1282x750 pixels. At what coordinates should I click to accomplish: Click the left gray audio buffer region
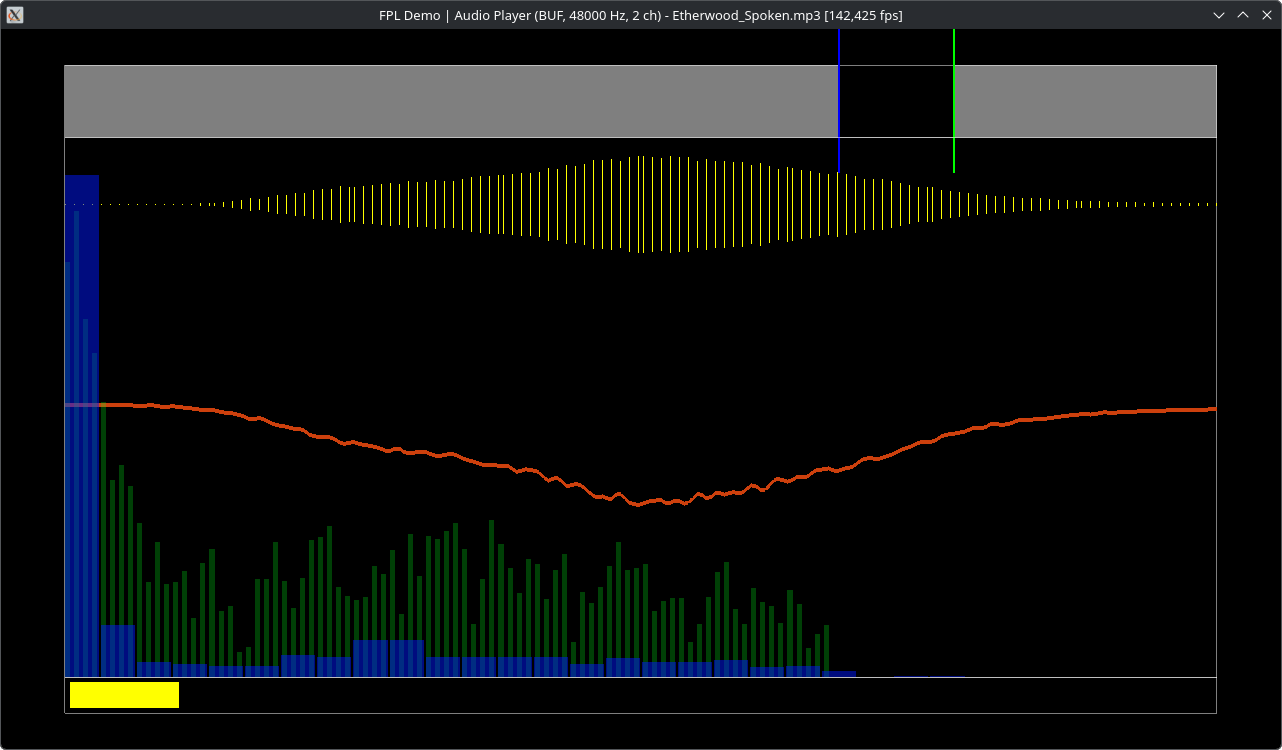[451, 101]
